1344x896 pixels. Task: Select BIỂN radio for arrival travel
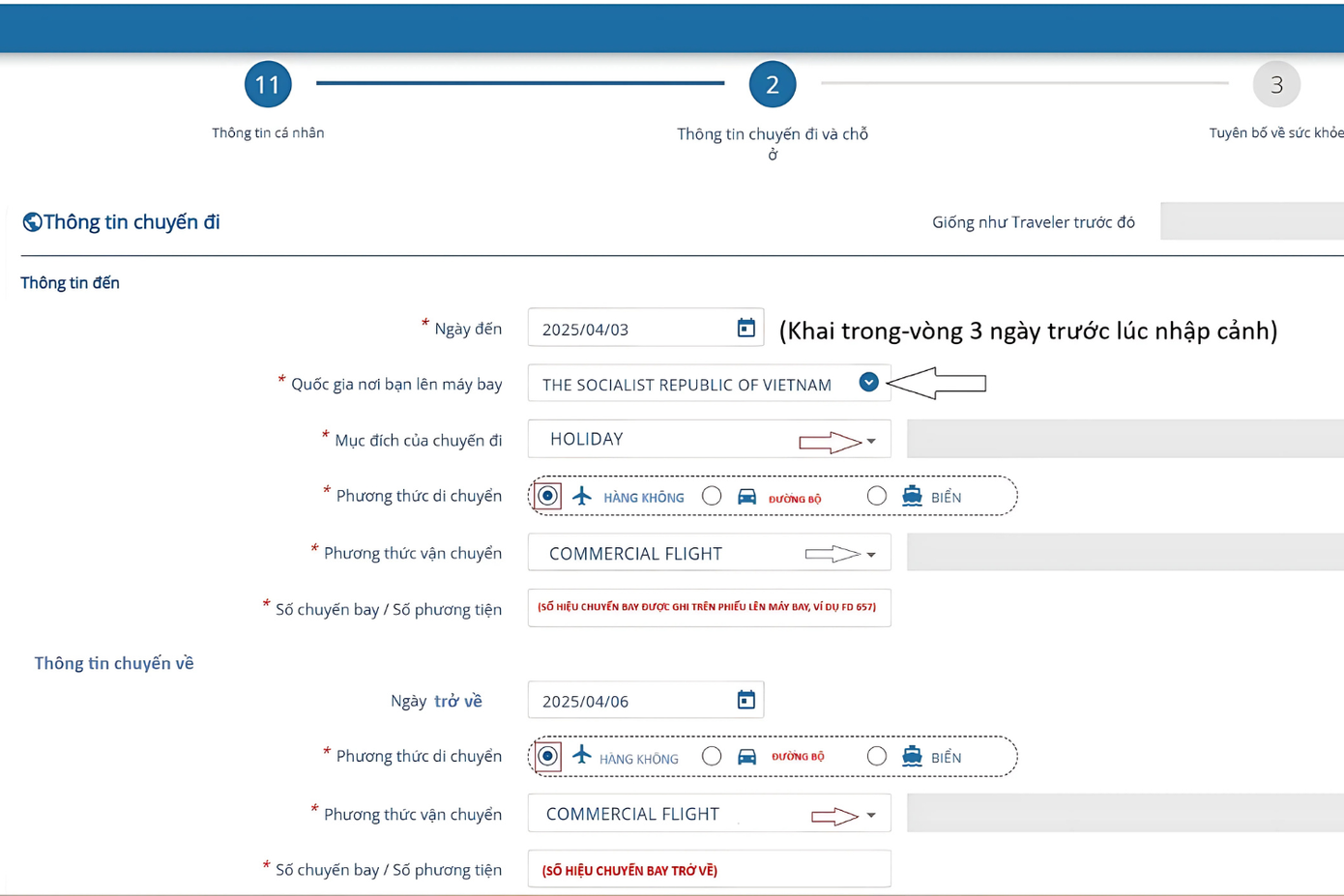[876, 496]
